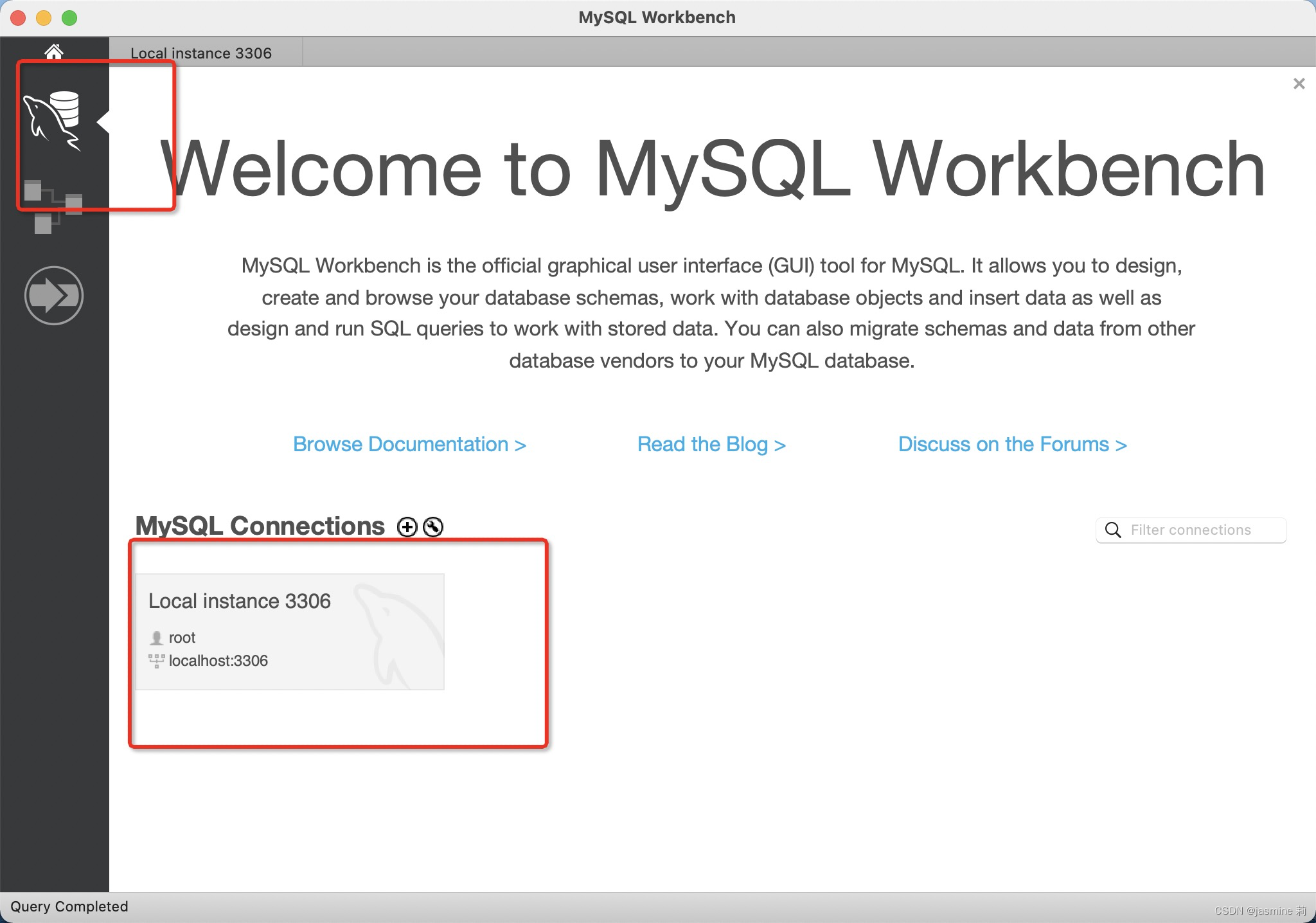Open the Migration wizard arrow icon
The image size is (1316, 923).
(x=55, y=294)
